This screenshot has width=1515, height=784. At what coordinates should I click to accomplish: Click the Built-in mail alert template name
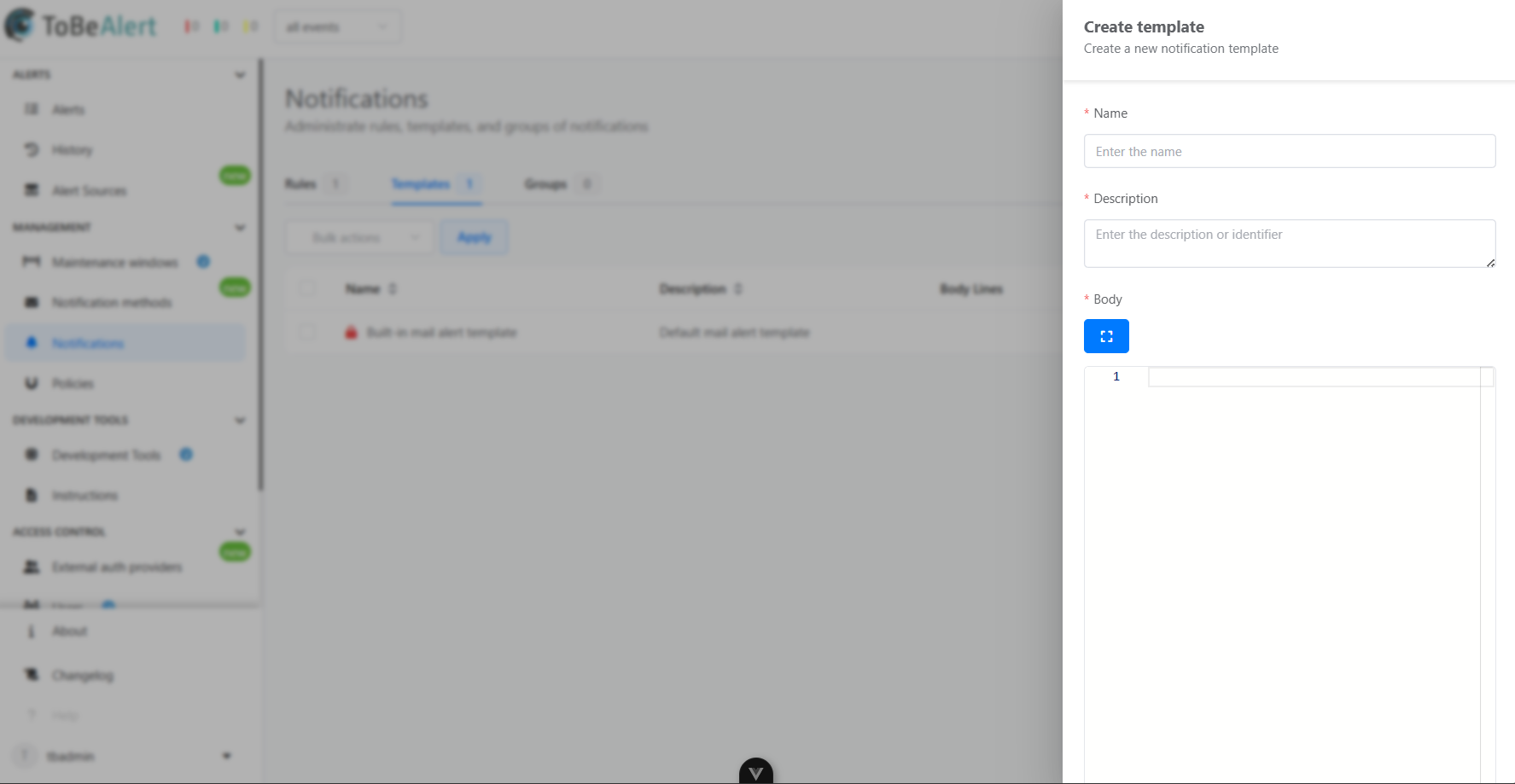[441, 333]
